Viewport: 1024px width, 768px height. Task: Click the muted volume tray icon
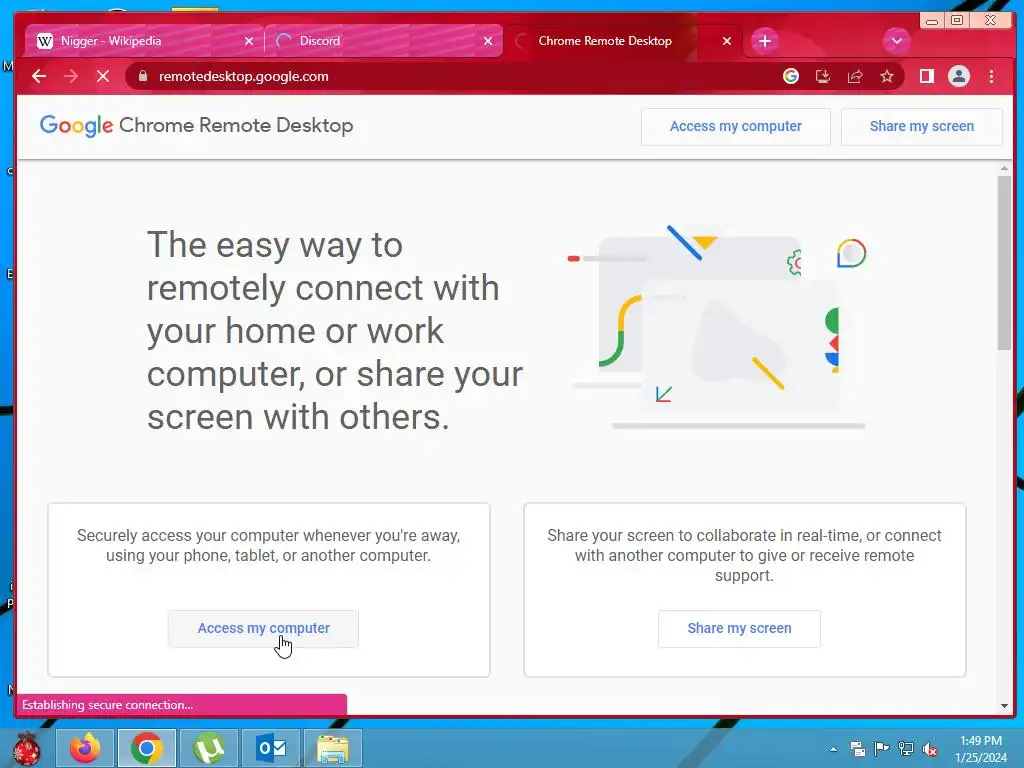pos(930,749)
